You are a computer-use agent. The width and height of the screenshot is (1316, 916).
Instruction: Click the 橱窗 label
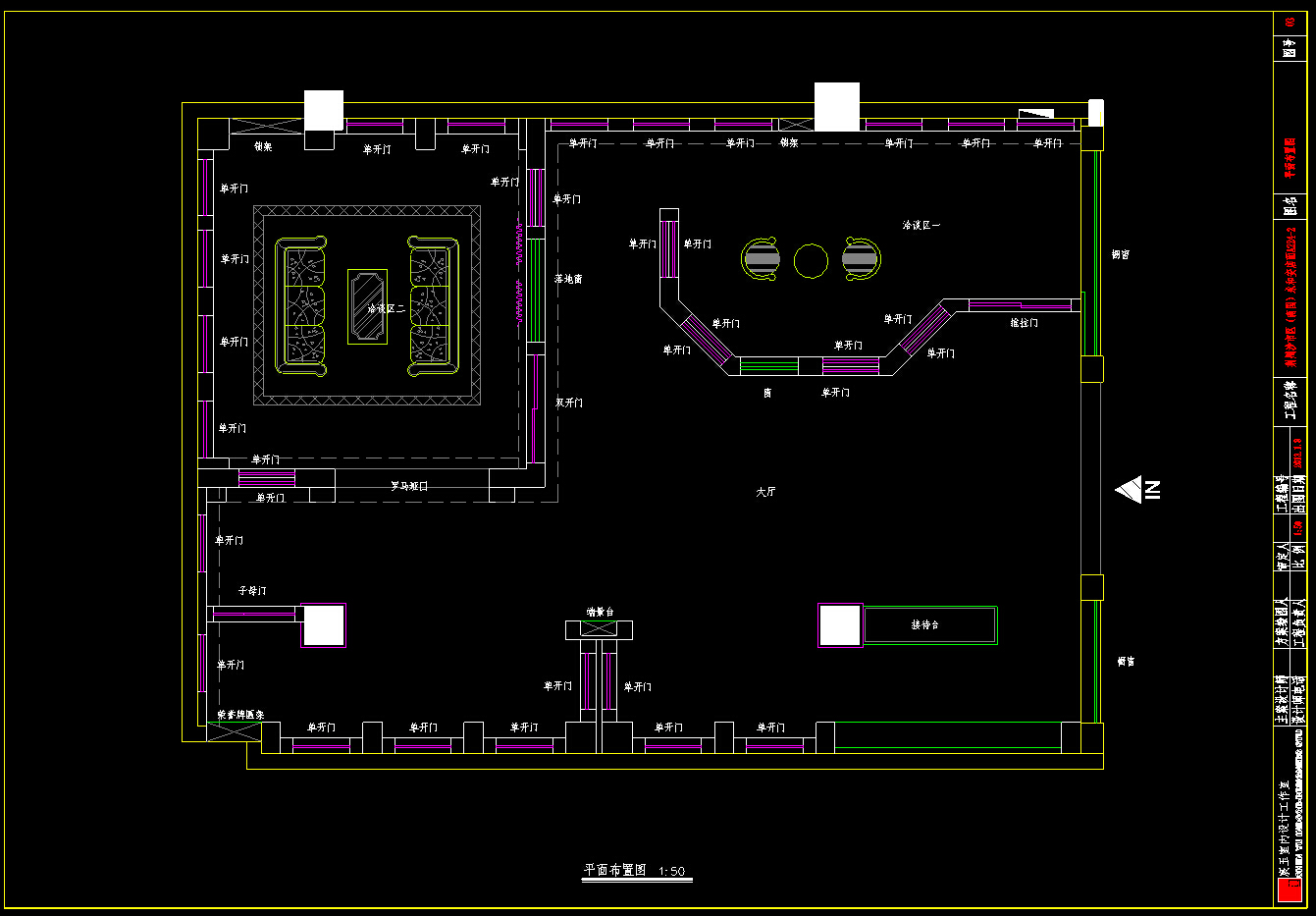[x=1126, y=661]
